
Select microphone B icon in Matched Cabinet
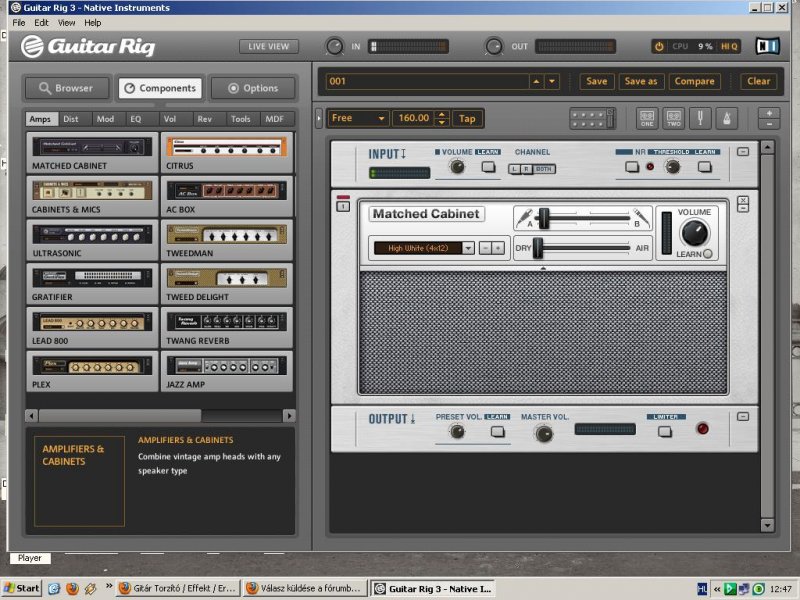click(641, 218)
